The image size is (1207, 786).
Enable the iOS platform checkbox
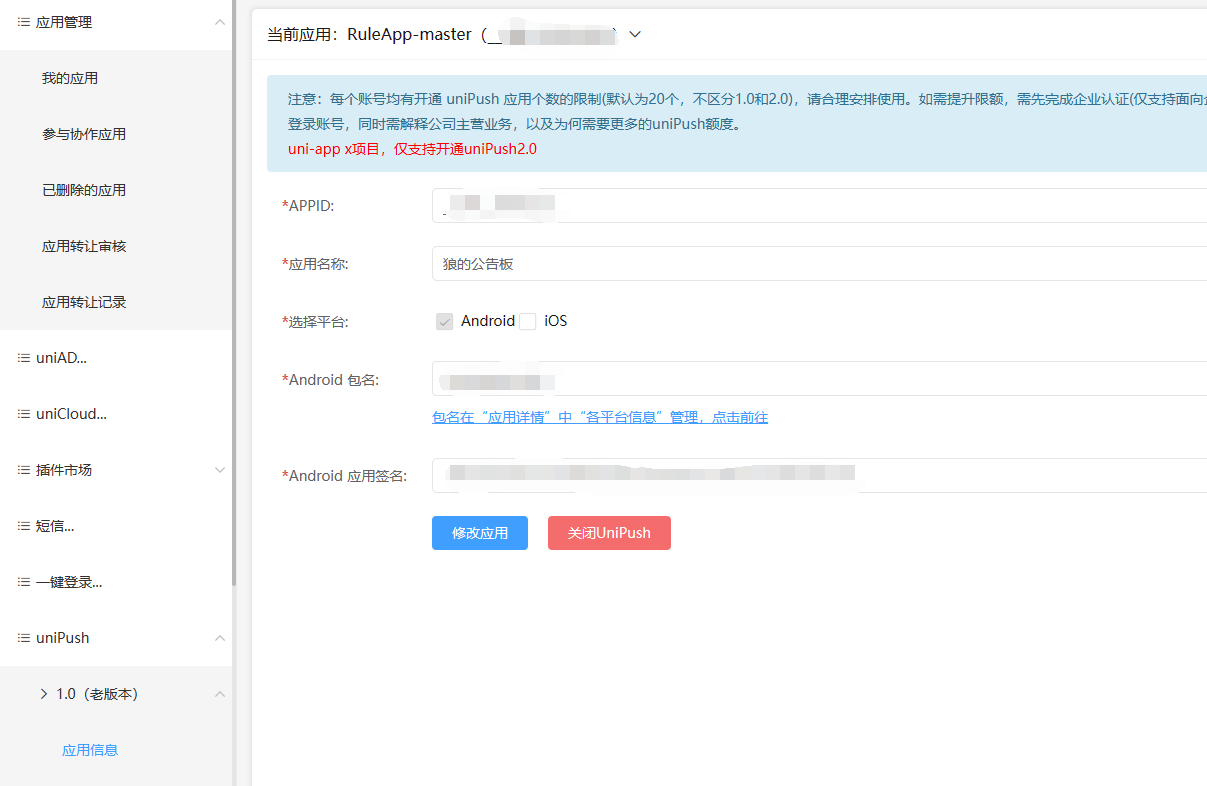527,321
